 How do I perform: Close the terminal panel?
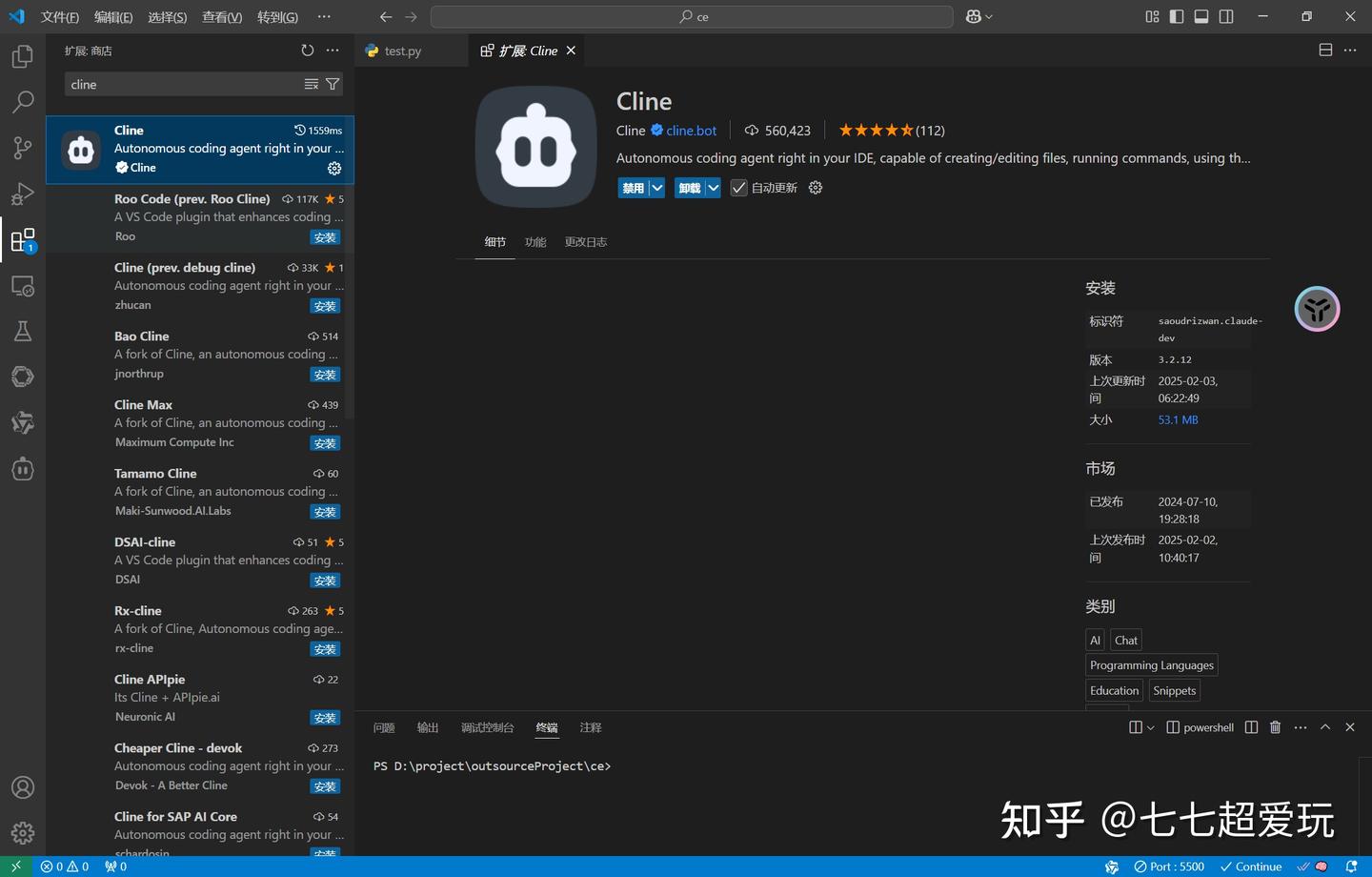click(x=1350, y=727)
